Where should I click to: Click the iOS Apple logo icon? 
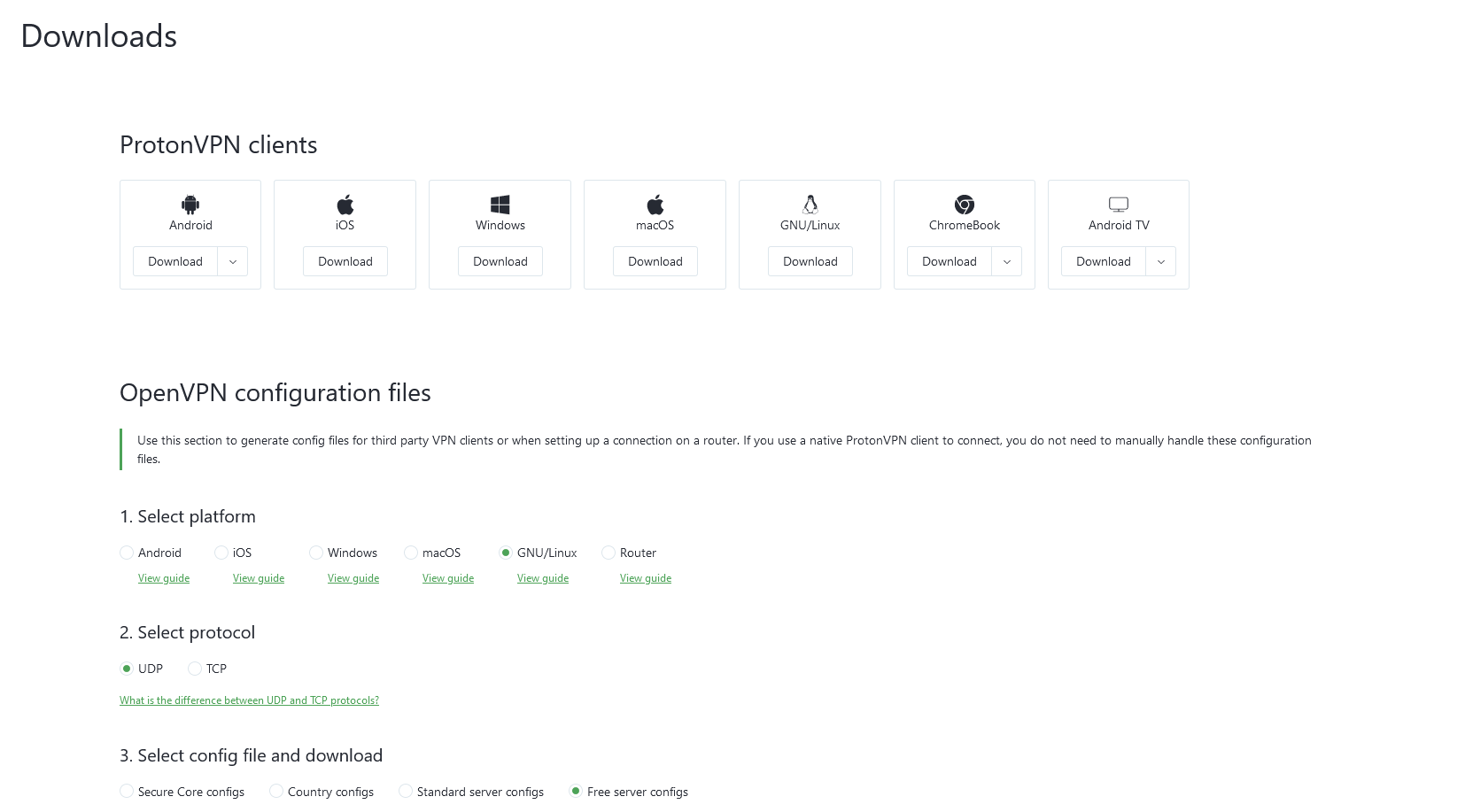345,205
